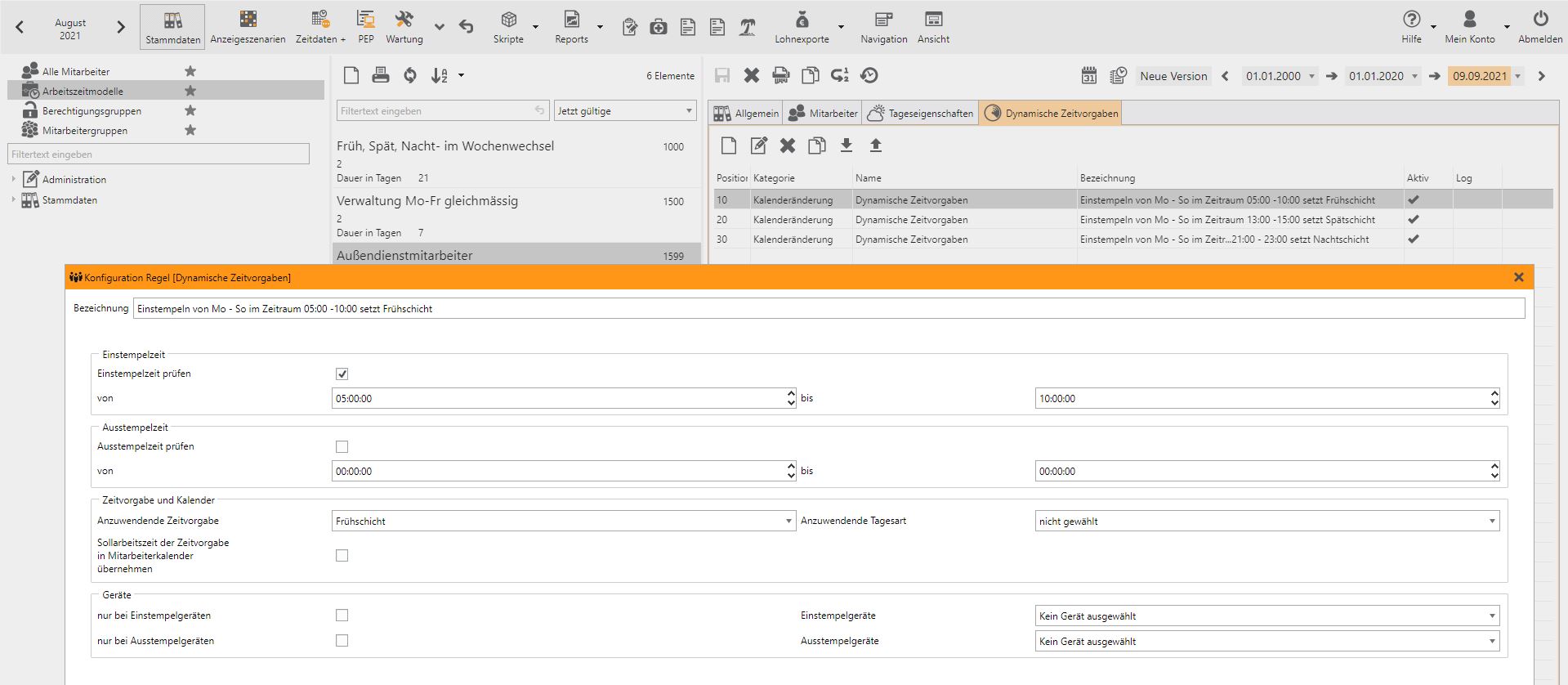Close the Konfiguration Regel dialog
This screenshot has width=1568, height=685.
(1518, 277)
